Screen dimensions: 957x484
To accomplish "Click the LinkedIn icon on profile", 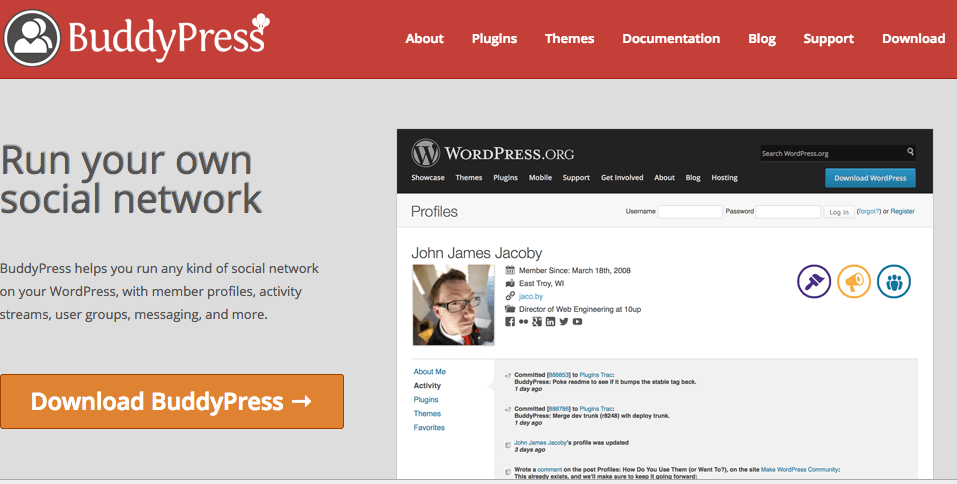I will tap(551, 322).
